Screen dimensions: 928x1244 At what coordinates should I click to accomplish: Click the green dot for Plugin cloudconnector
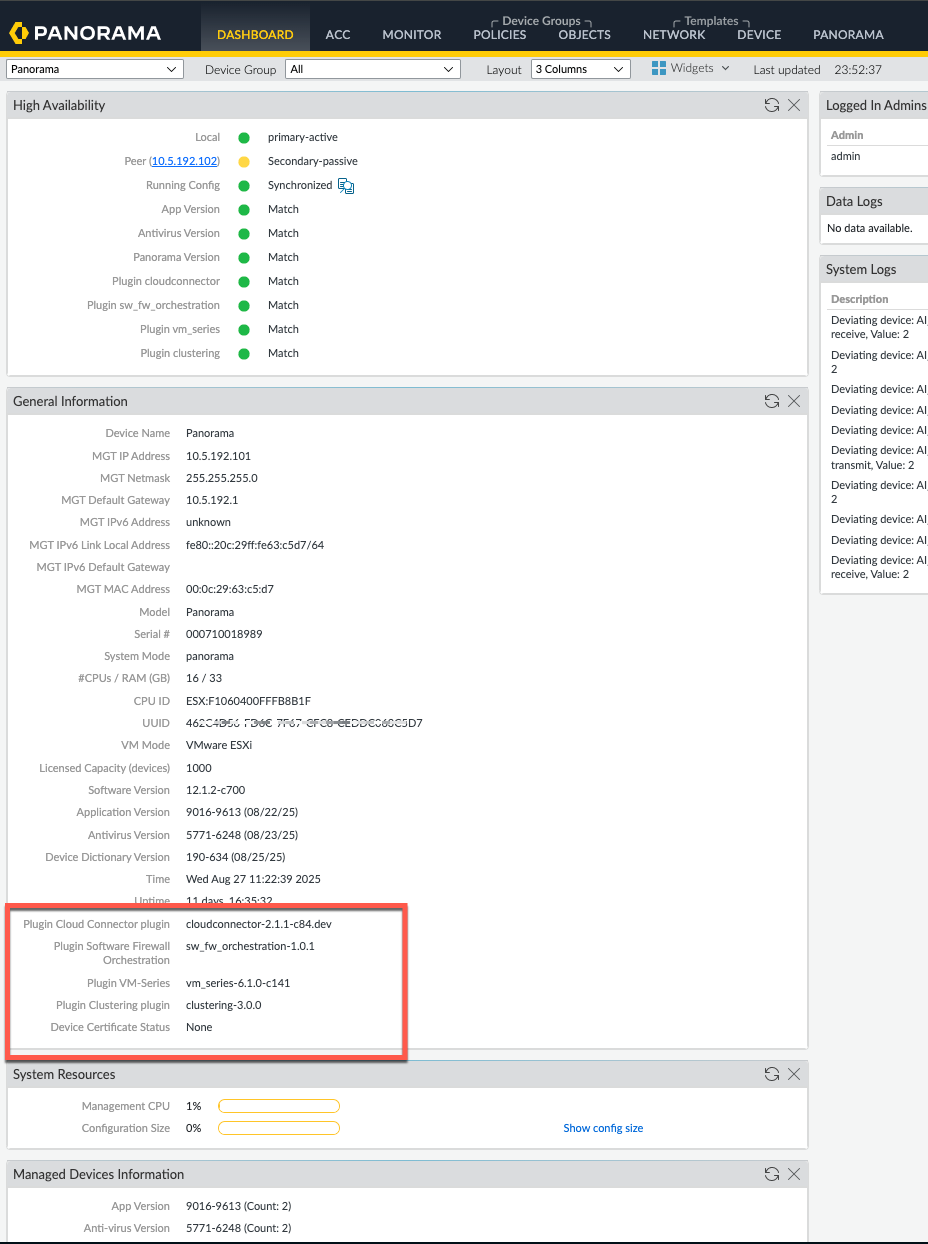pos(244,281)
